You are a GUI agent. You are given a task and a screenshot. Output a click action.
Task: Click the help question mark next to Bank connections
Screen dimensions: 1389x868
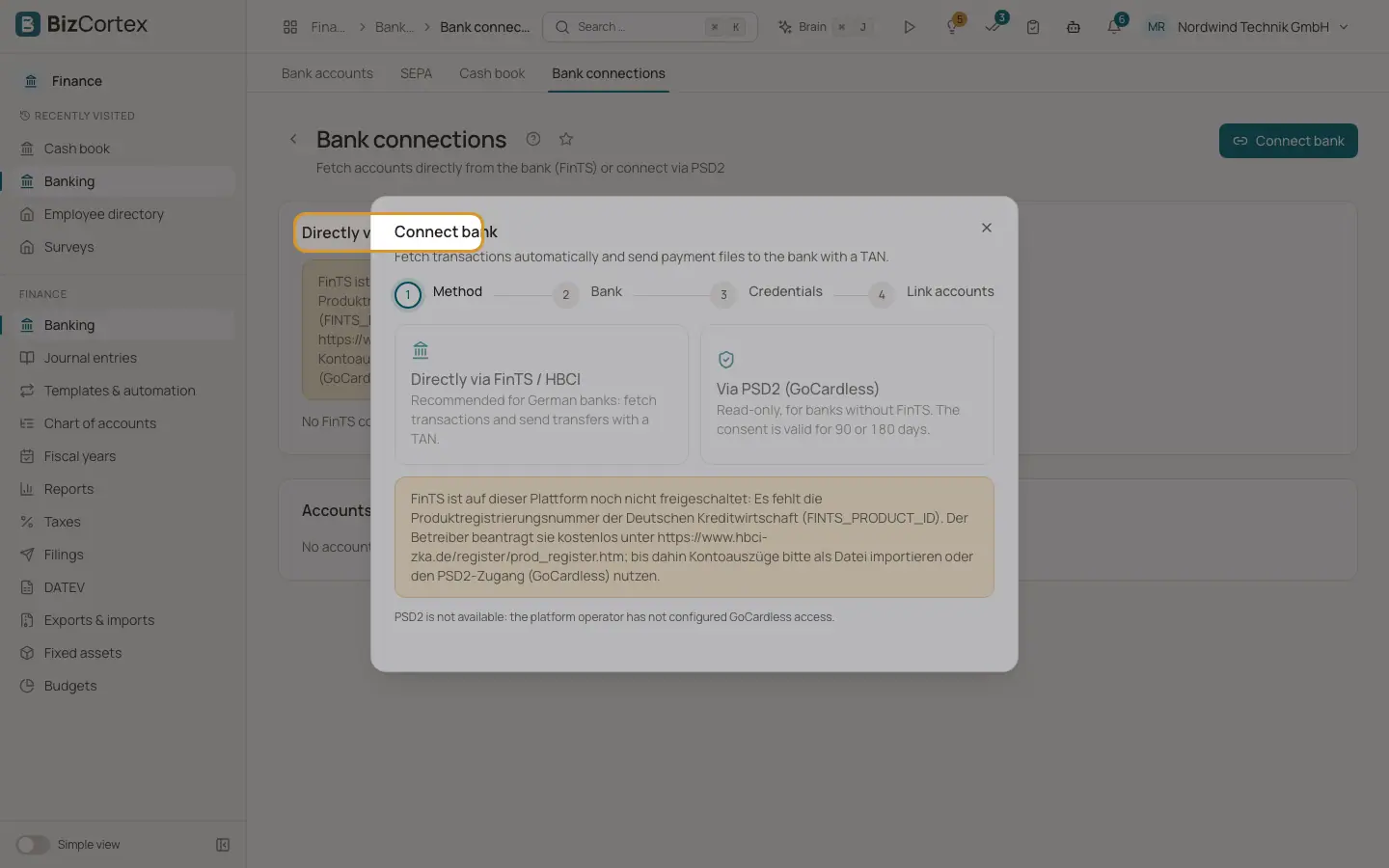tap(533, 139)
